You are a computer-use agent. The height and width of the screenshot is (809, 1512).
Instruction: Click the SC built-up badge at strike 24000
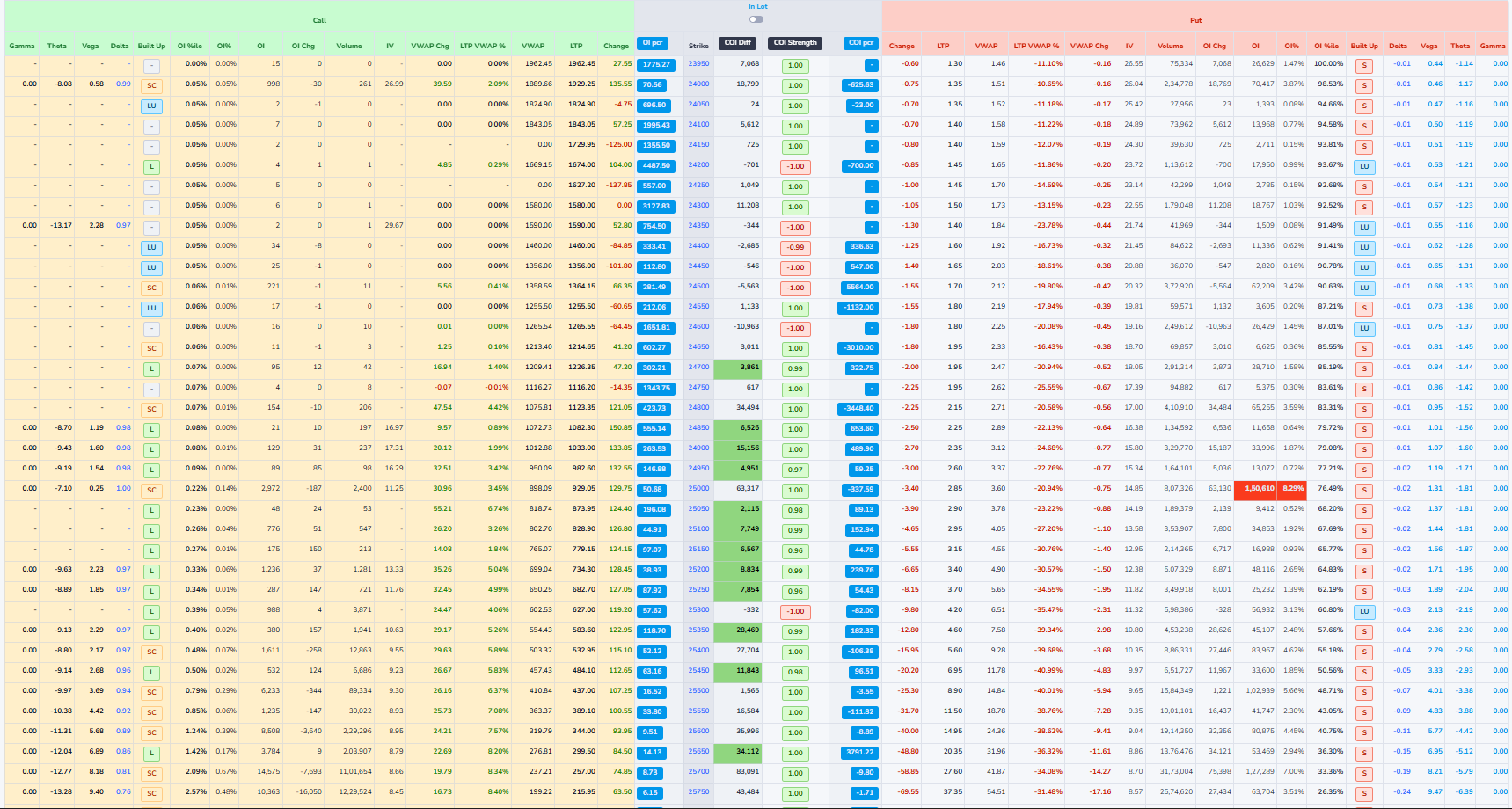(x=151, y=84)
